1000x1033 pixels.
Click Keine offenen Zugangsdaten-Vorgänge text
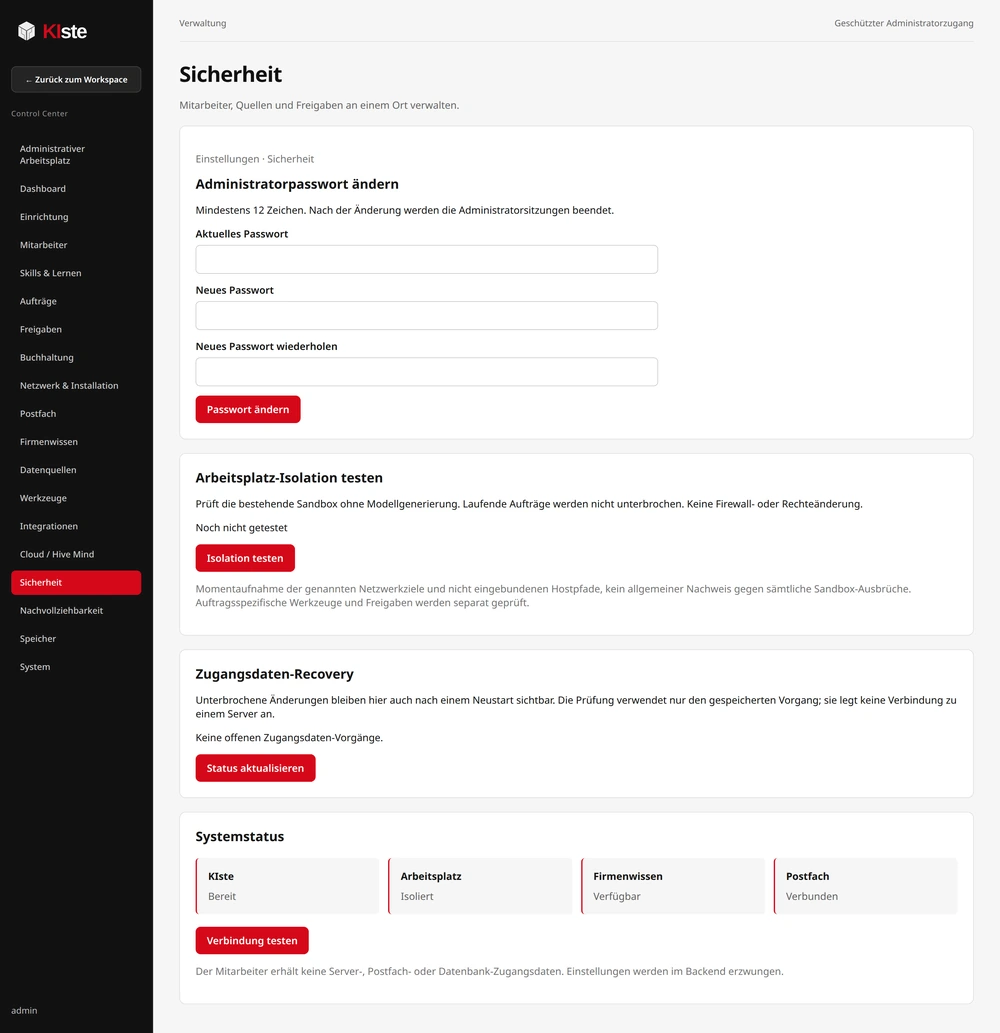[x=289, y=738]
